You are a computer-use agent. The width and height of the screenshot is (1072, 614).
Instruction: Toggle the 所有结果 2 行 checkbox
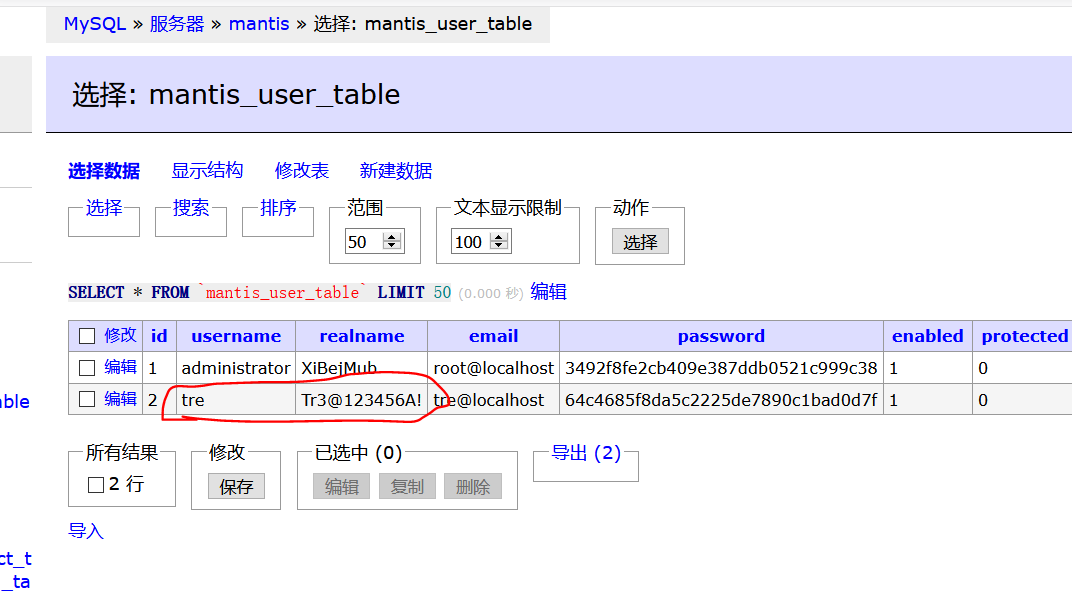(x=96, y=485)
